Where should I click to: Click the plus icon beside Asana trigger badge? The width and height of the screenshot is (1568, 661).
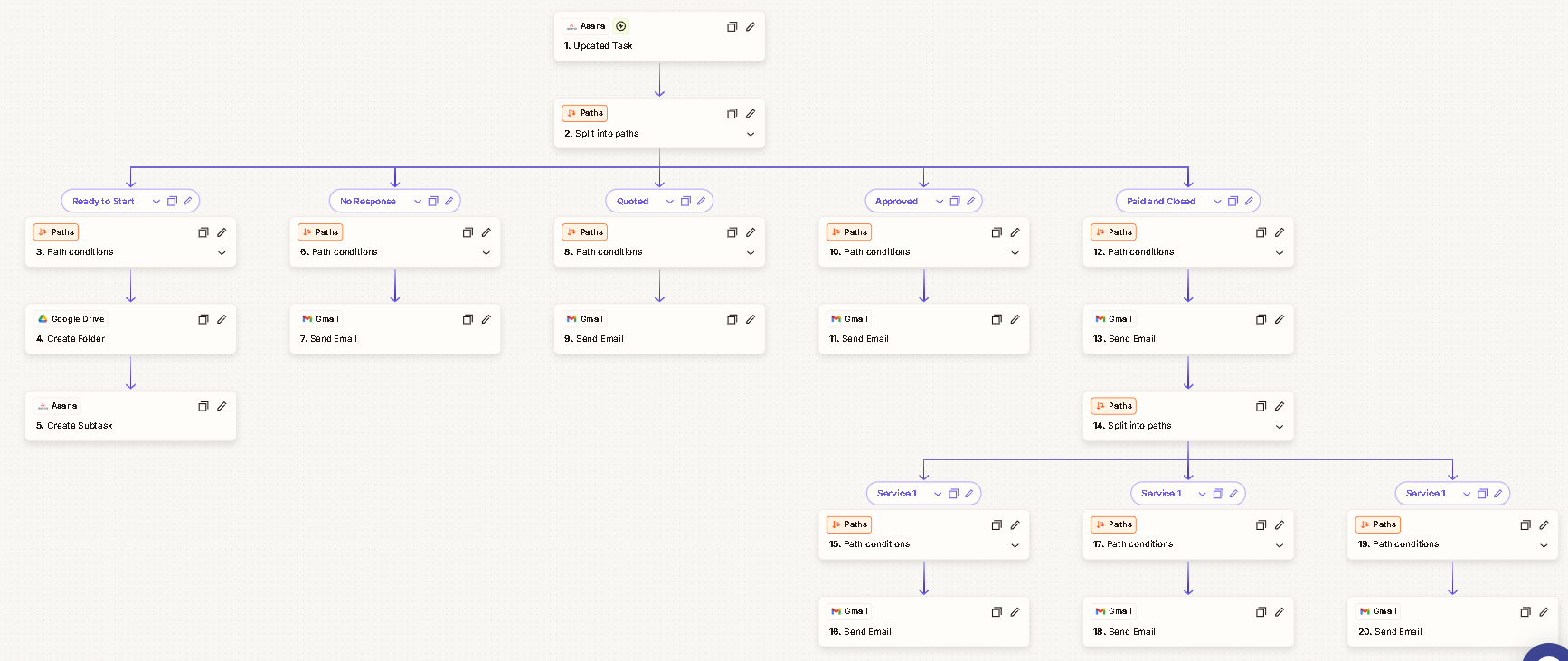pos(620,26)
